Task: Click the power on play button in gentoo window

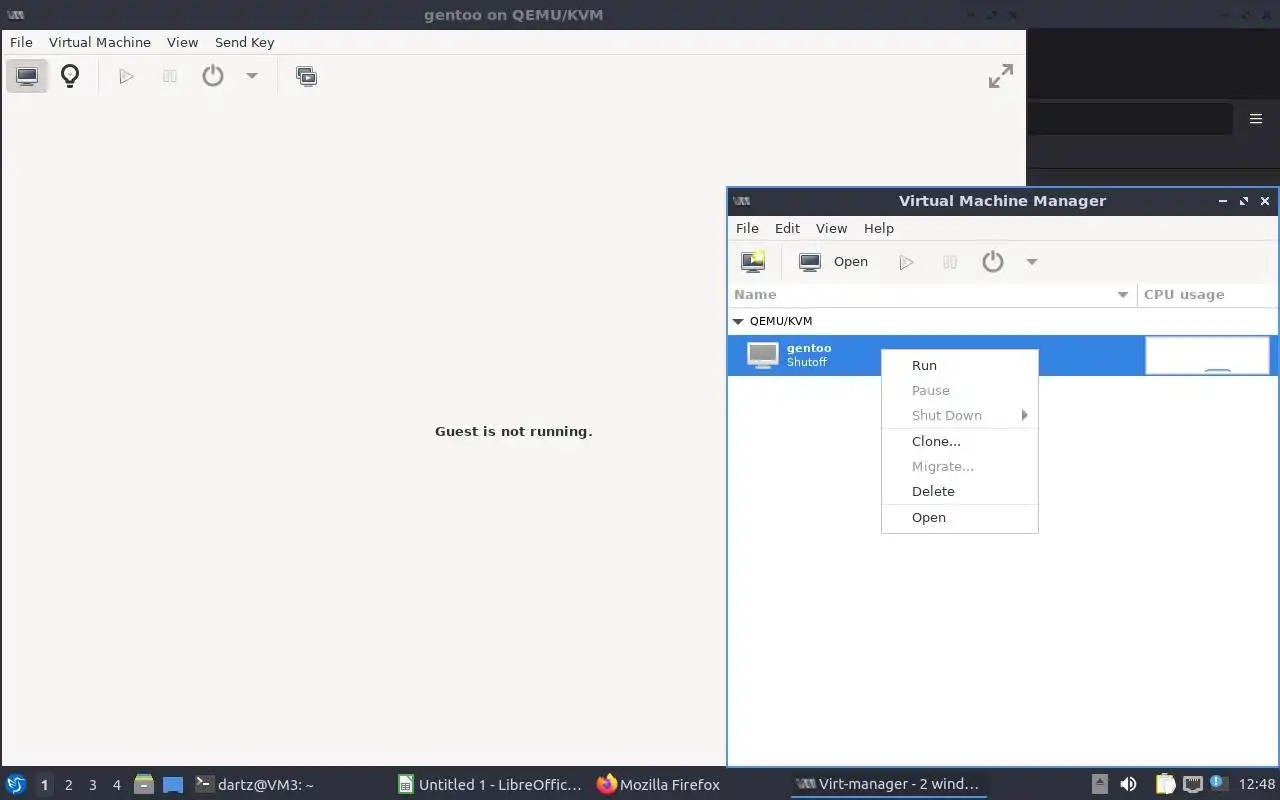Action: 126,76
